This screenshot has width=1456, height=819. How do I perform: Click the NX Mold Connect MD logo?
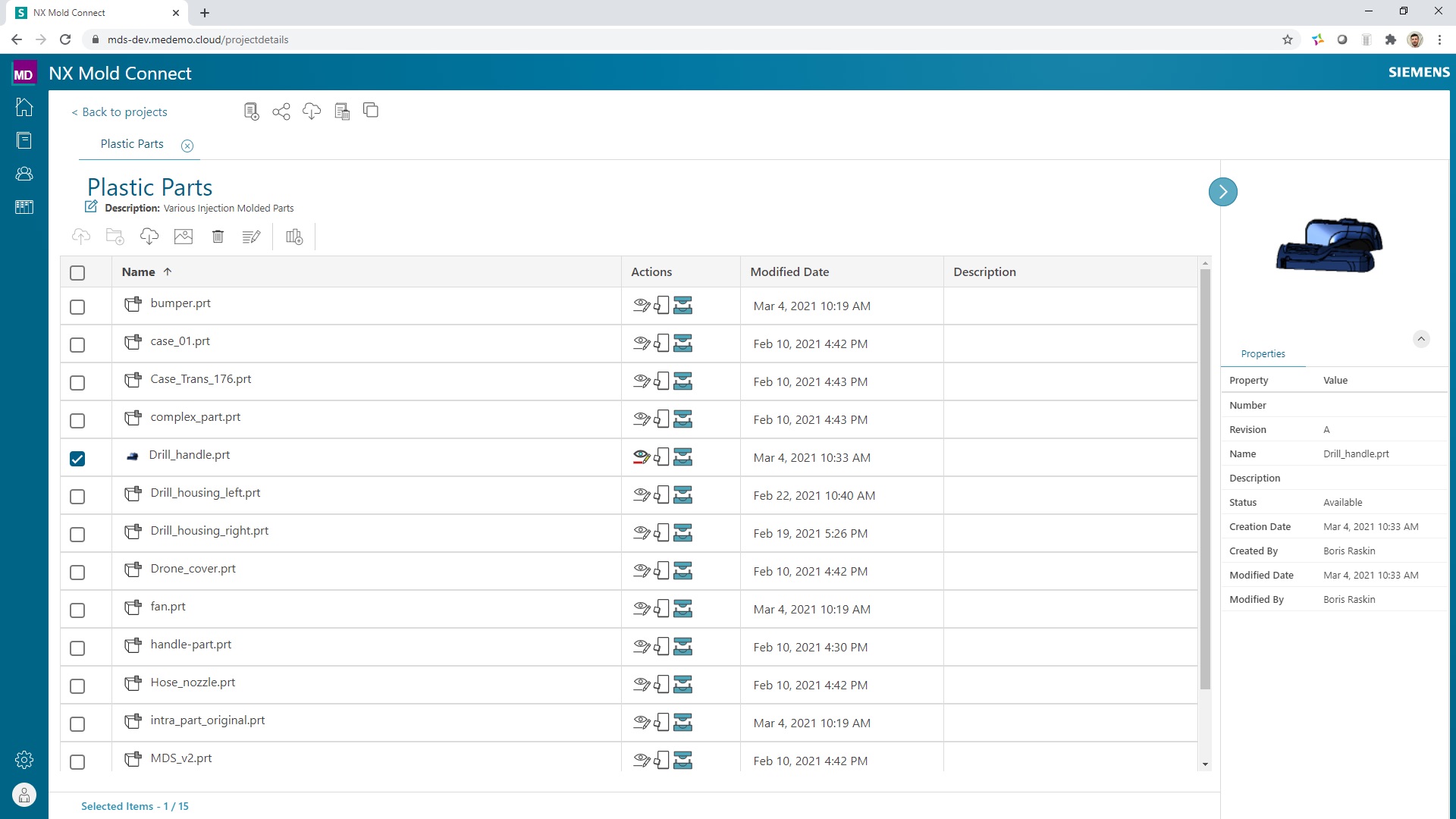click(24, 73)
